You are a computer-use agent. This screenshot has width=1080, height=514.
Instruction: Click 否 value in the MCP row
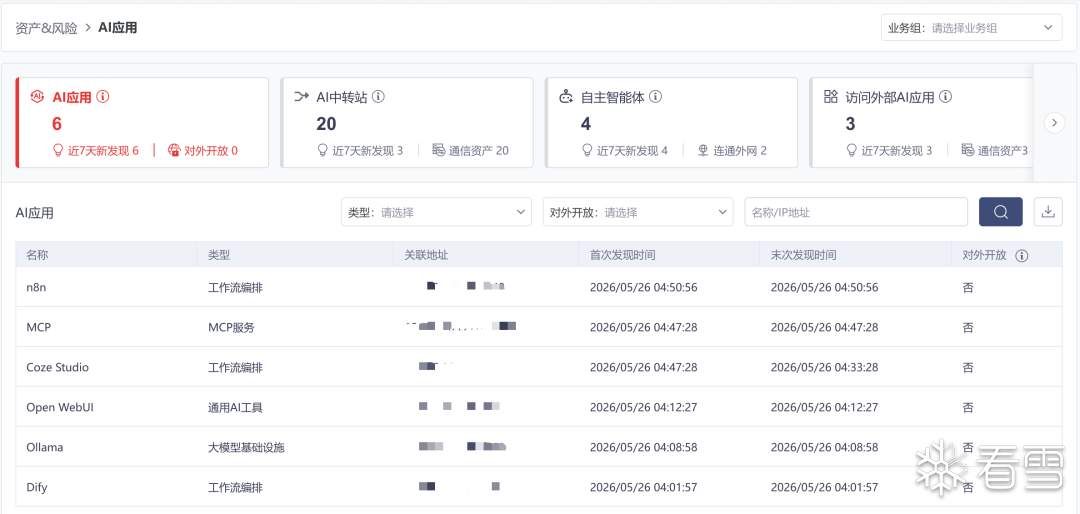click(x=968, y=327)
